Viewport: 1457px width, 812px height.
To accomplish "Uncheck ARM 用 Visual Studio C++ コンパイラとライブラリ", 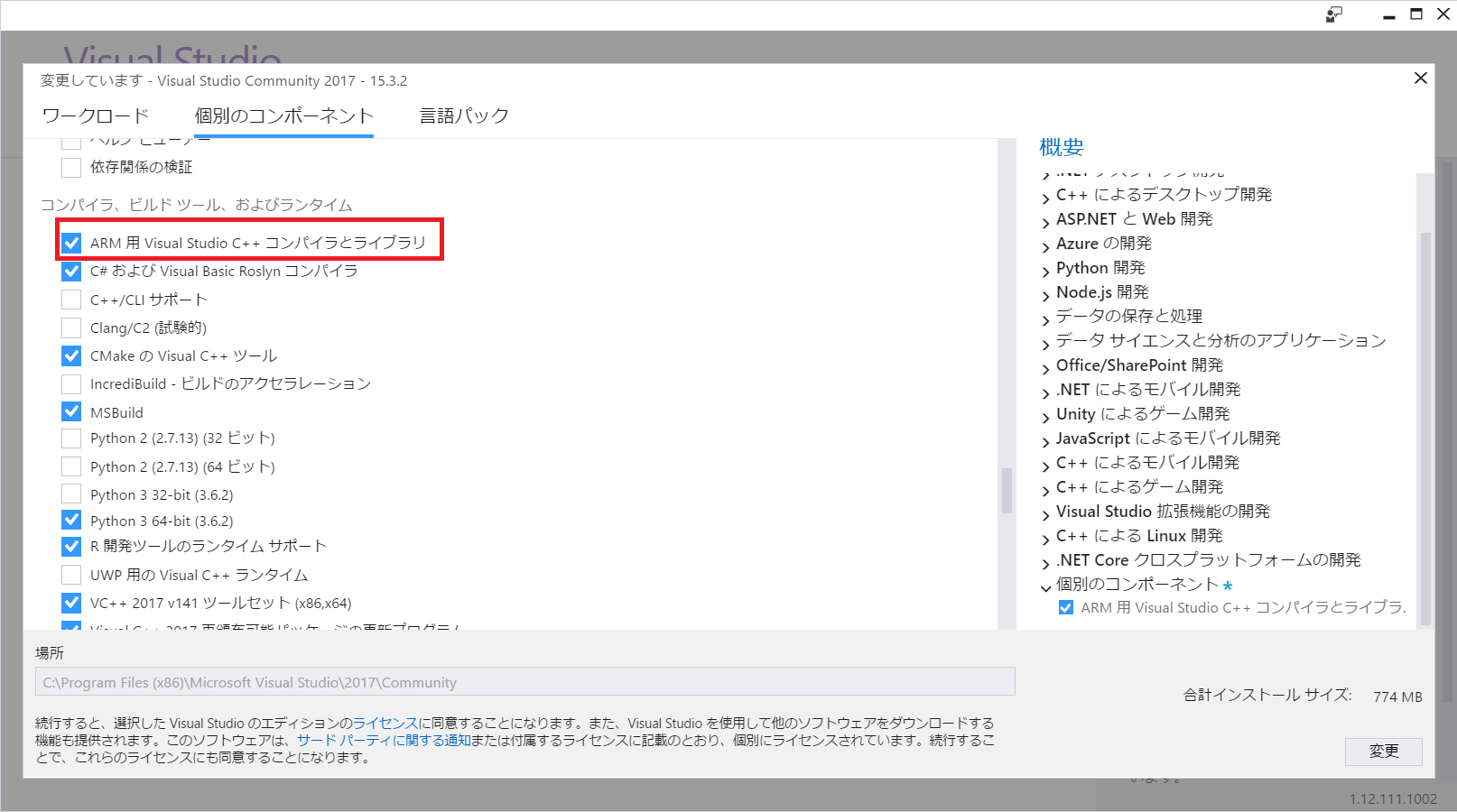I will click(71, 243).
